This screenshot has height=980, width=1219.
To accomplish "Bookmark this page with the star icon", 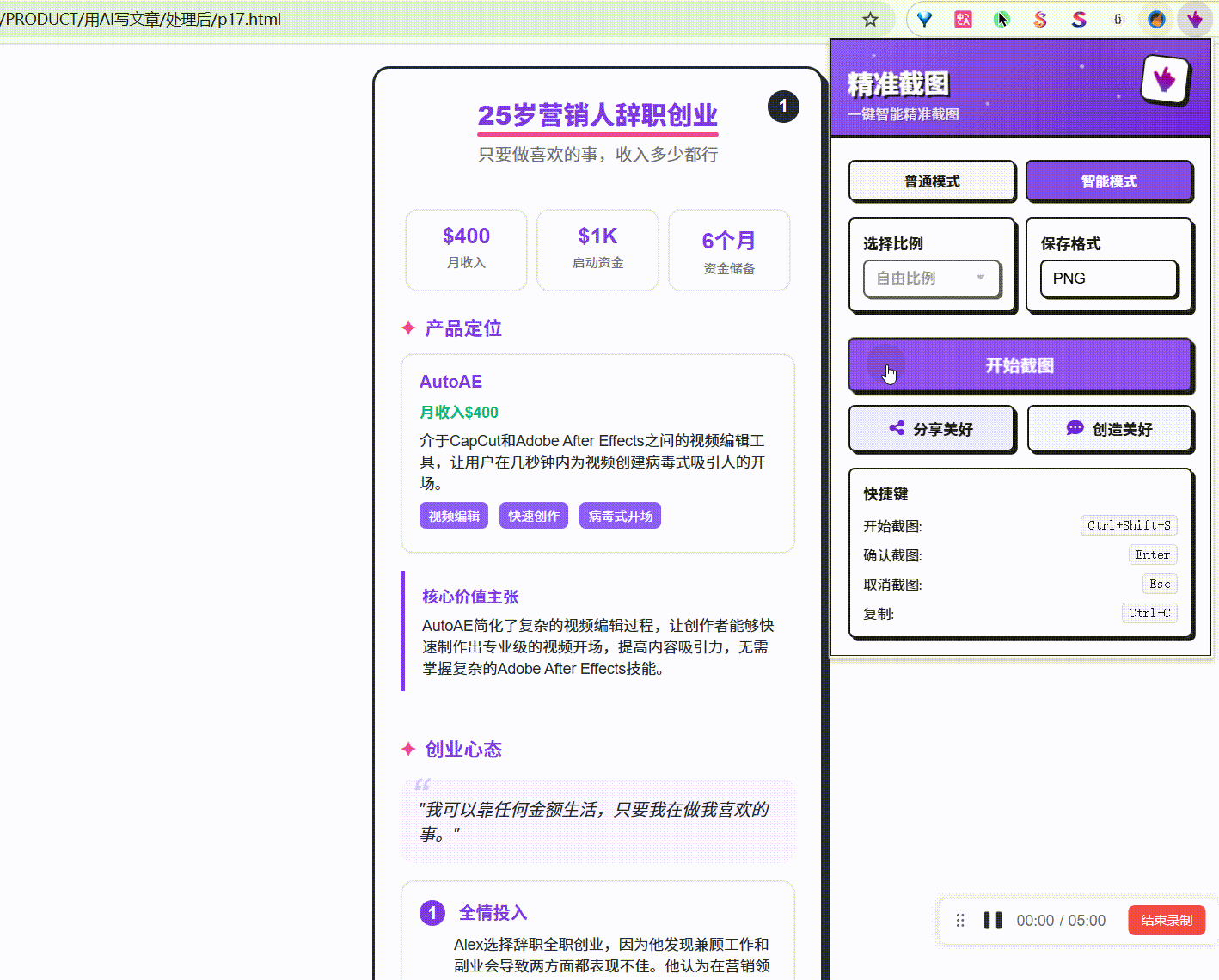I will [x=870, y=19].
